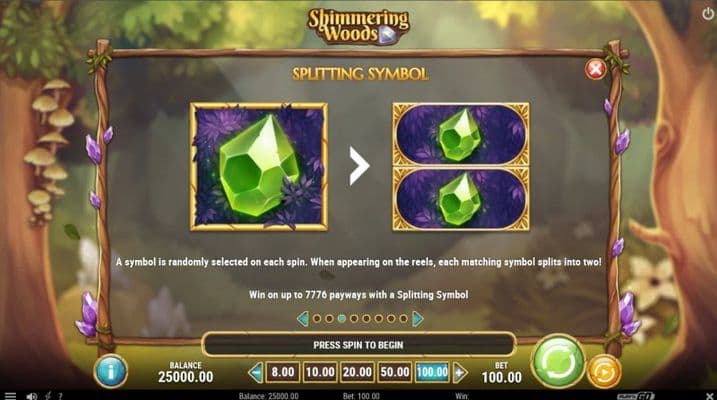Close the Splitting Symbol help panel
Image resolution: width=717 pixels, height=400 pixels.
(595, 69)
